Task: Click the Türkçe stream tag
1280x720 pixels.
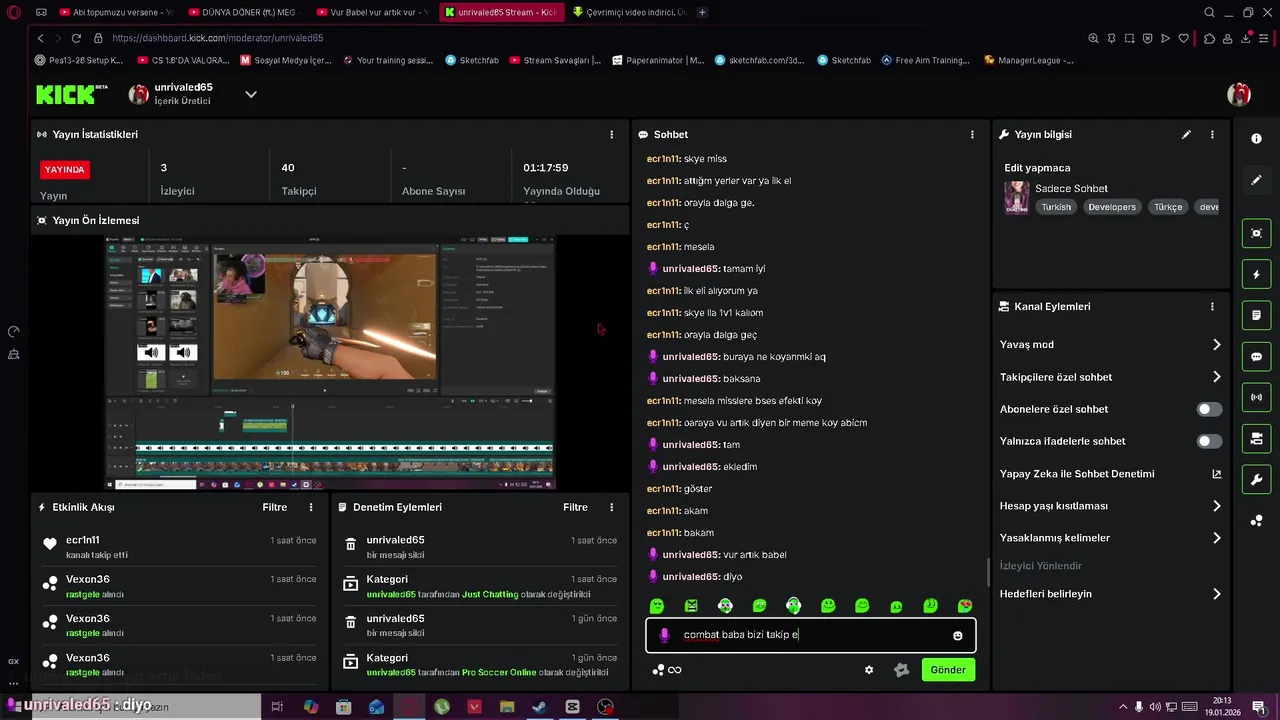Action: coord(1168,207)
